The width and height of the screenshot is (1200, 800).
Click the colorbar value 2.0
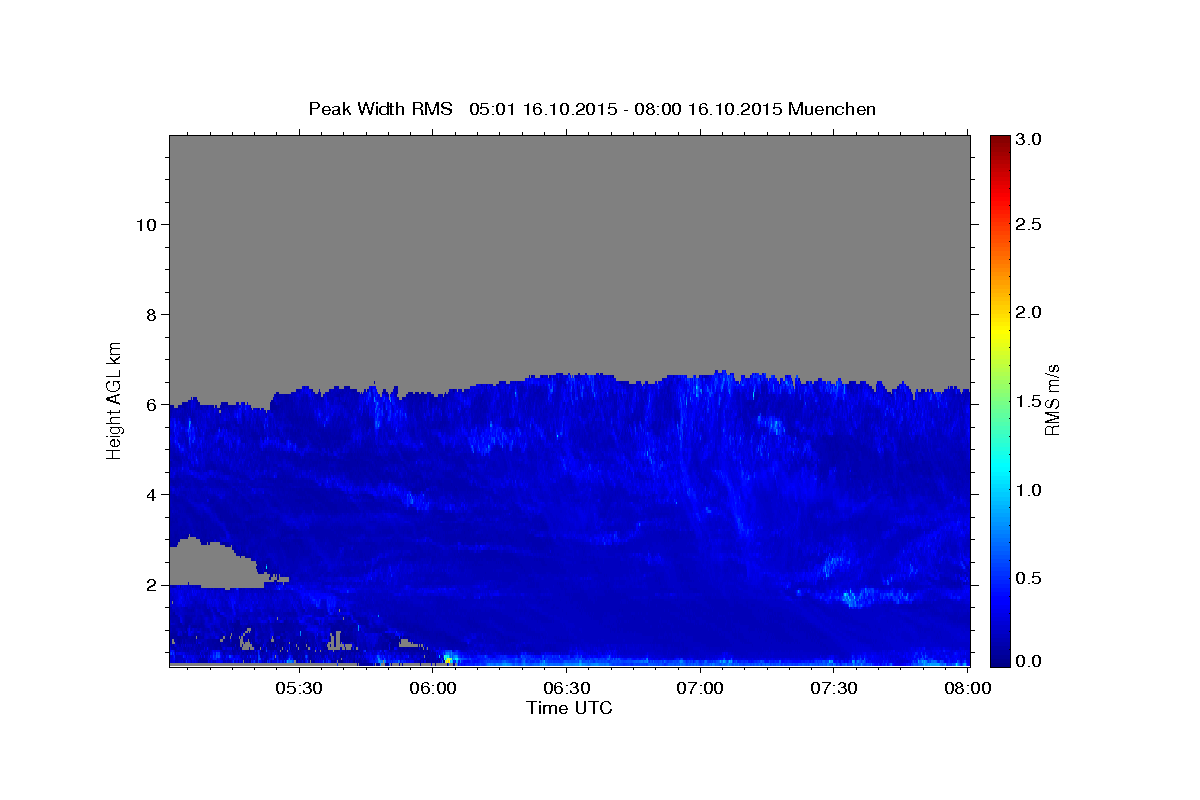click(1030, 312)
